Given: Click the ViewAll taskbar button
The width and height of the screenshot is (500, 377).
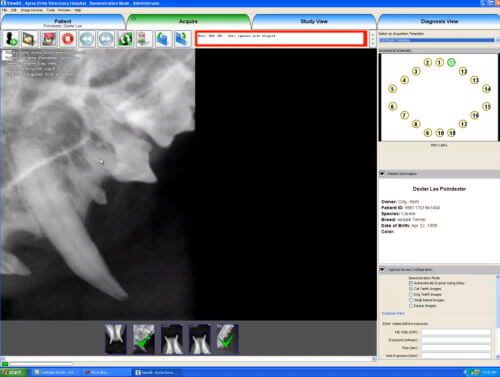Looking at the screenshot, I should tap(157, 372).
